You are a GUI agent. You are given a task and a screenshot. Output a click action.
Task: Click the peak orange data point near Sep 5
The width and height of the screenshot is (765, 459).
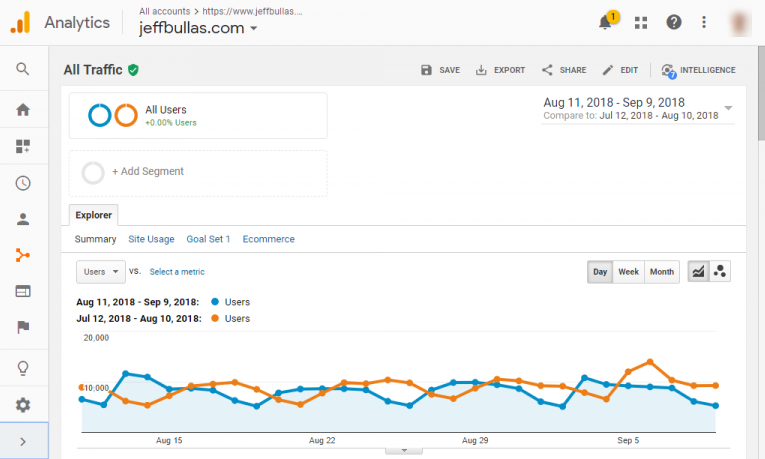650,362
